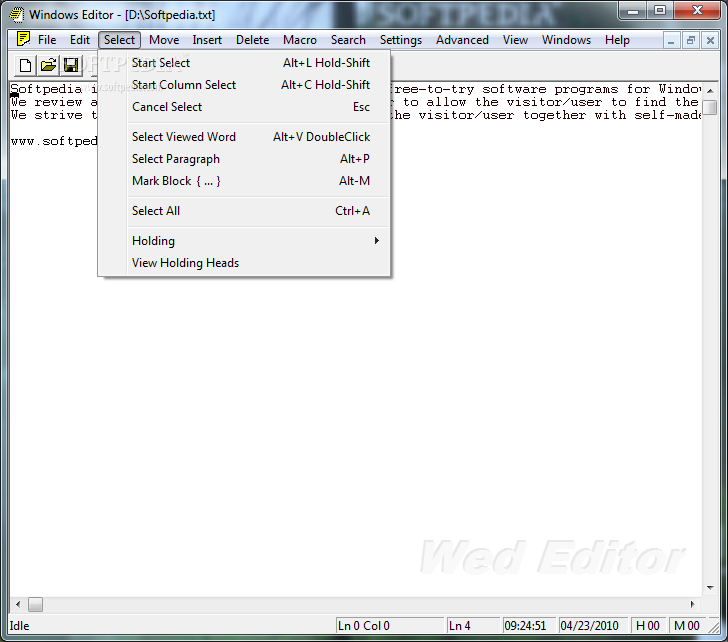Open the Delete menu

point(252,40)
